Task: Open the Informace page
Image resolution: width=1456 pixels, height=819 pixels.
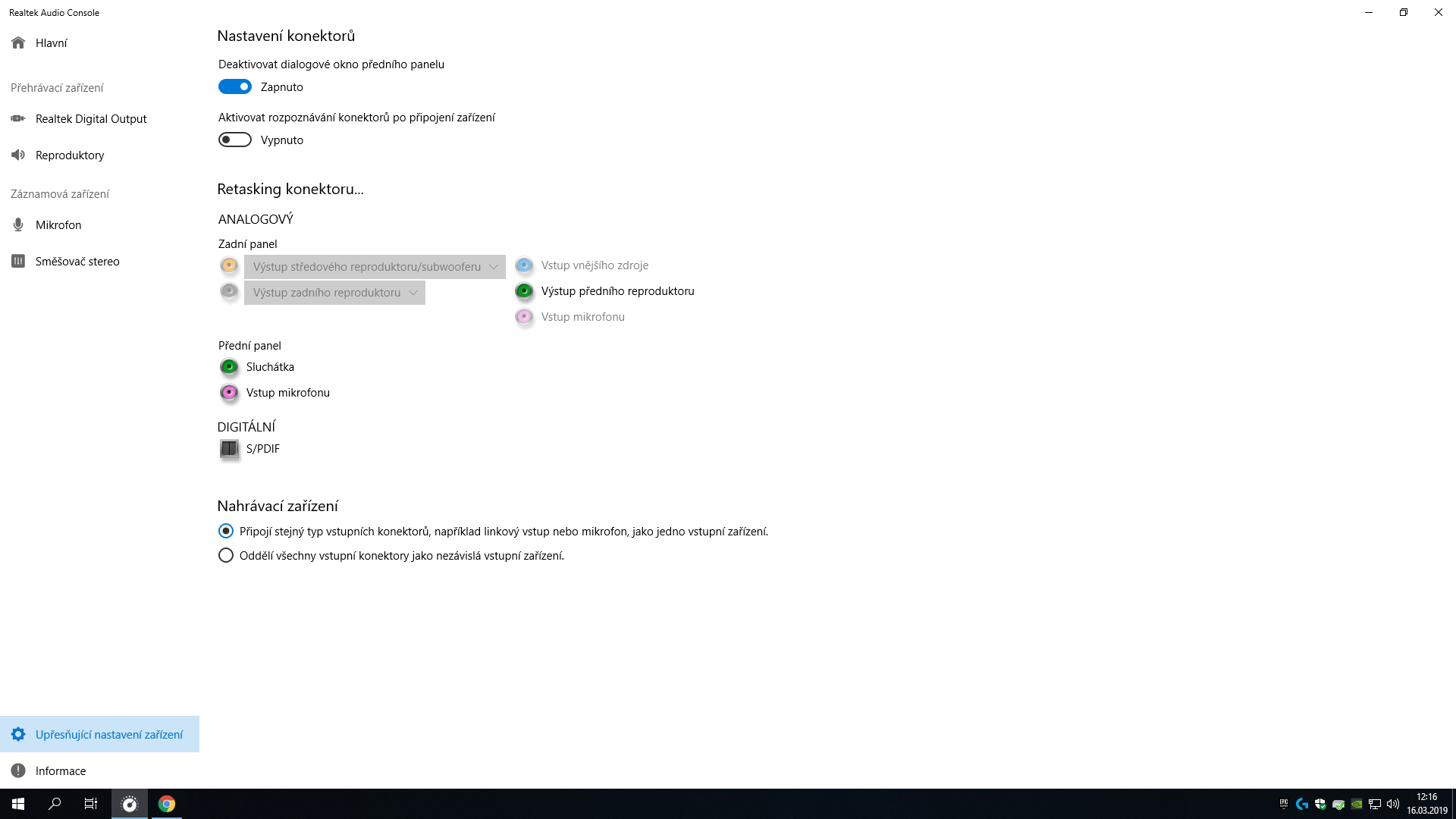Action: [61, 771]
